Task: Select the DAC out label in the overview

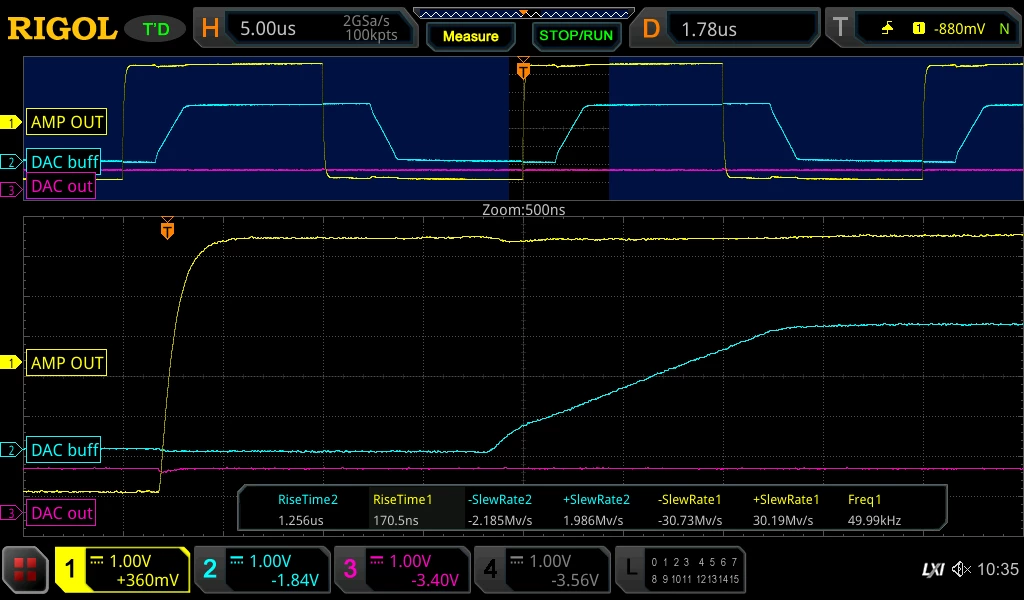Action: click(x=61, y=187)
